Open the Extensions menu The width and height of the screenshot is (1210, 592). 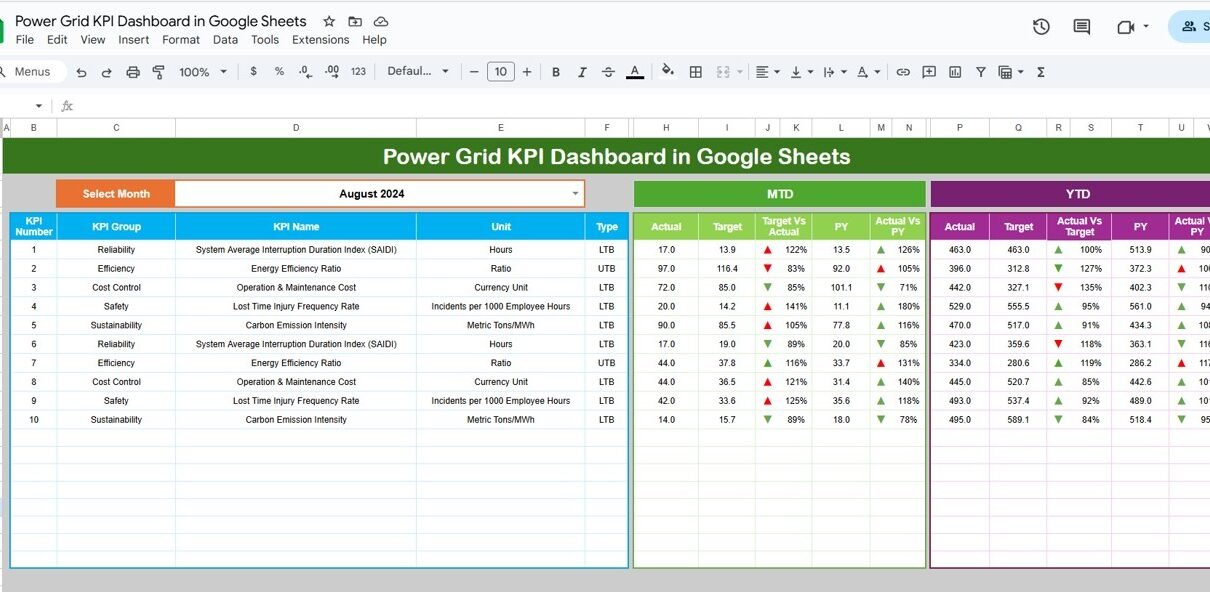[x=320, y=40]
